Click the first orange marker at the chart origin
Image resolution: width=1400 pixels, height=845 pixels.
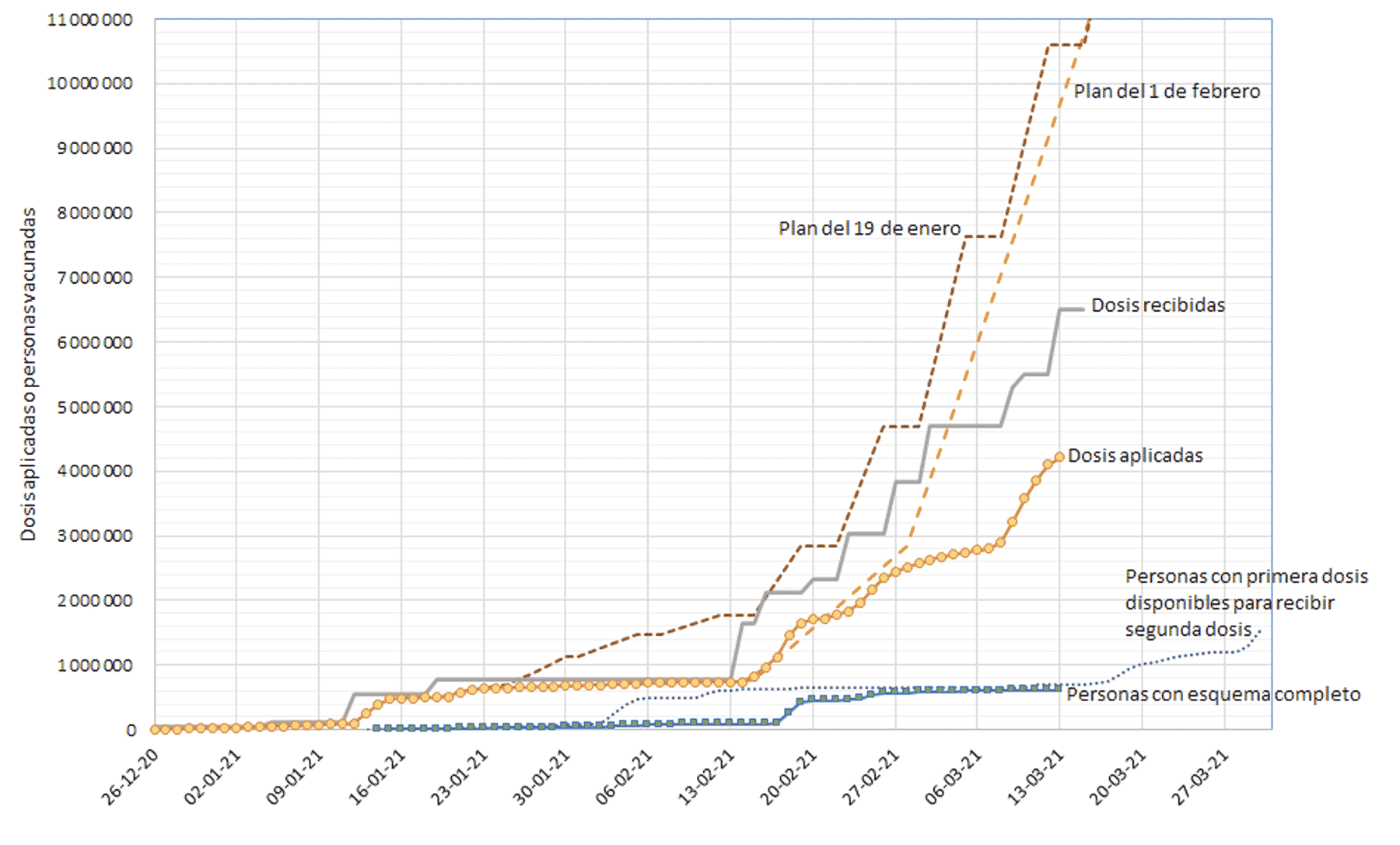coord(155,729)
